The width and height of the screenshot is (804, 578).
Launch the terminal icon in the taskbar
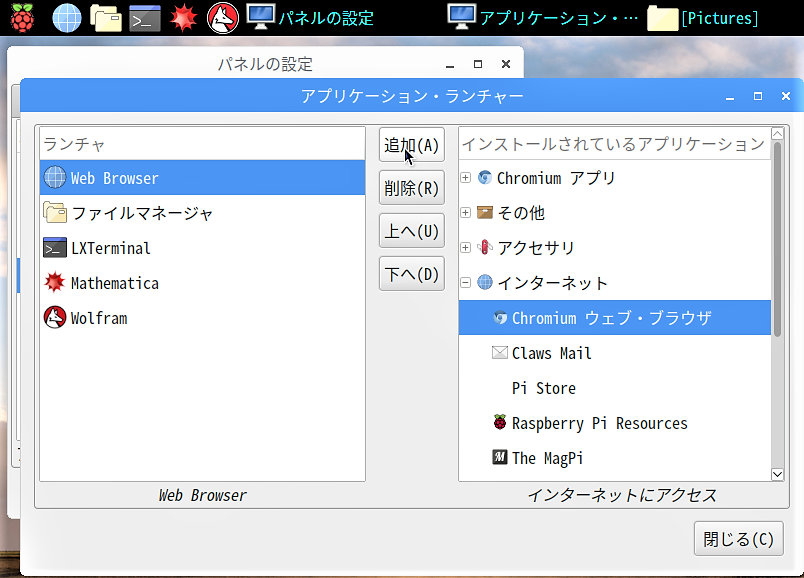145,18
